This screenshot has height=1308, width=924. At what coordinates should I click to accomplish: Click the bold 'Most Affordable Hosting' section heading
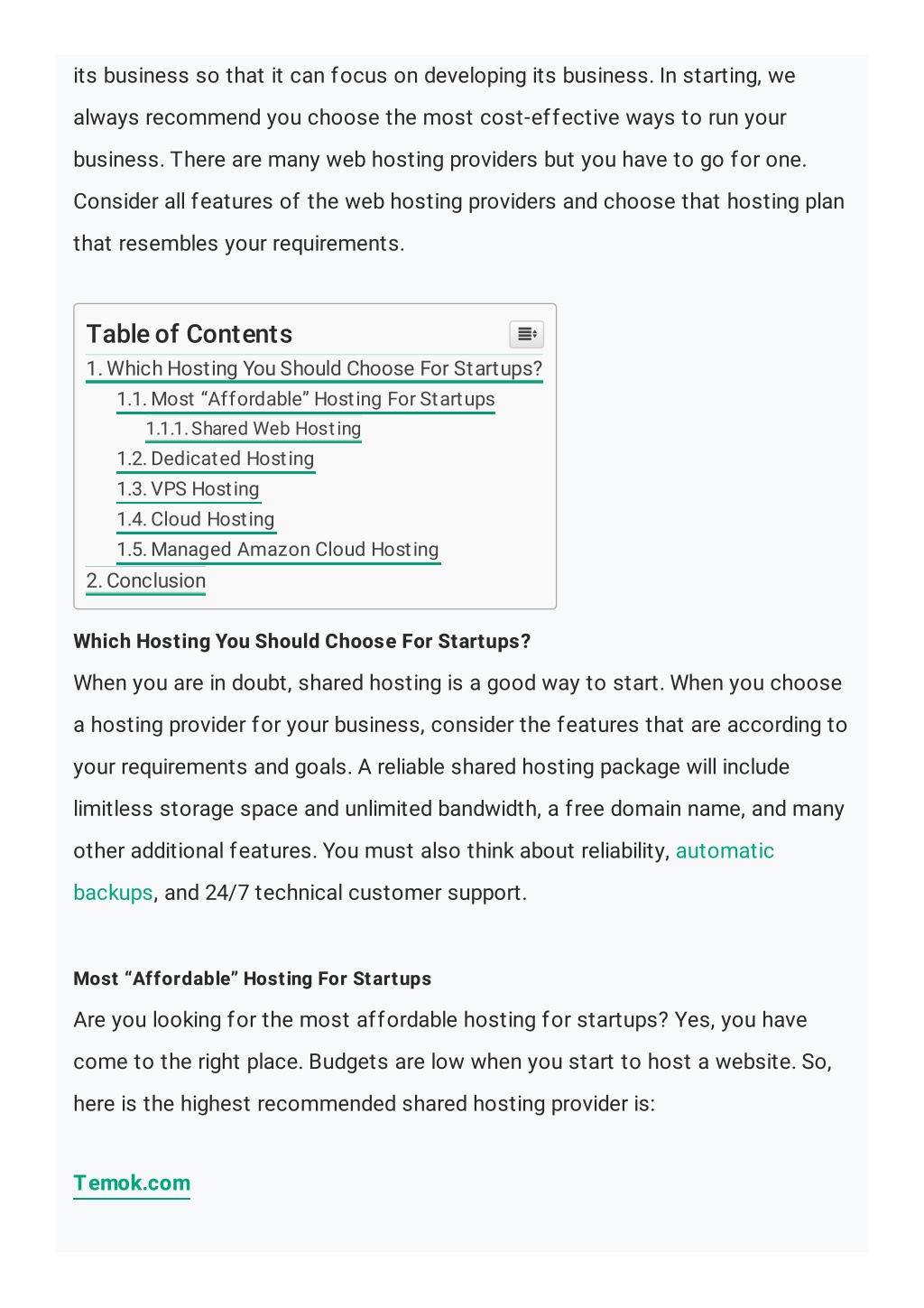(x=253, y=979)
